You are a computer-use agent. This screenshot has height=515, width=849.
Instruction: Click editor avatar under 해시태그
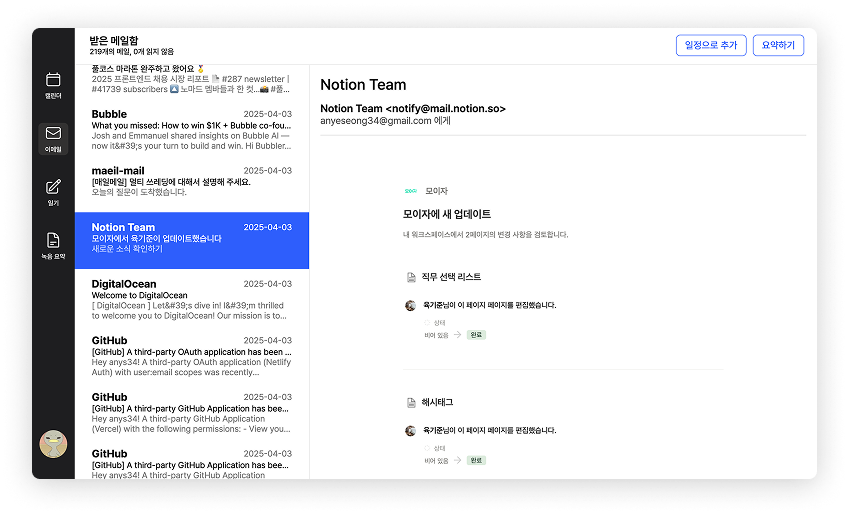tap(410, 431)
